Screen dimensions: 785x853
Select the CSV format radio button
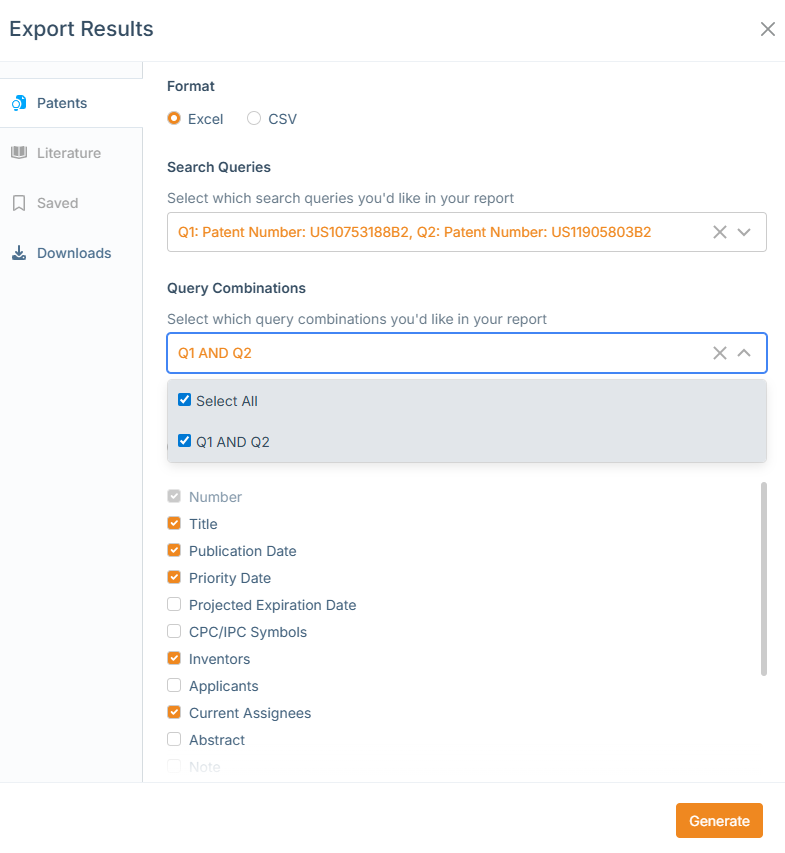(254, 118)
